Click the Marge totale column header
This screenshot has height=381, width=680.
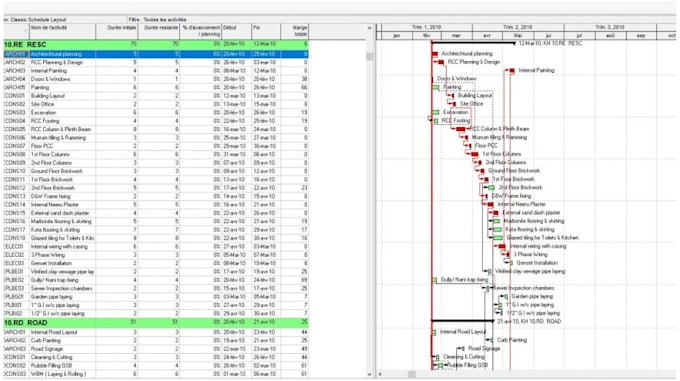tap(294, 31)
